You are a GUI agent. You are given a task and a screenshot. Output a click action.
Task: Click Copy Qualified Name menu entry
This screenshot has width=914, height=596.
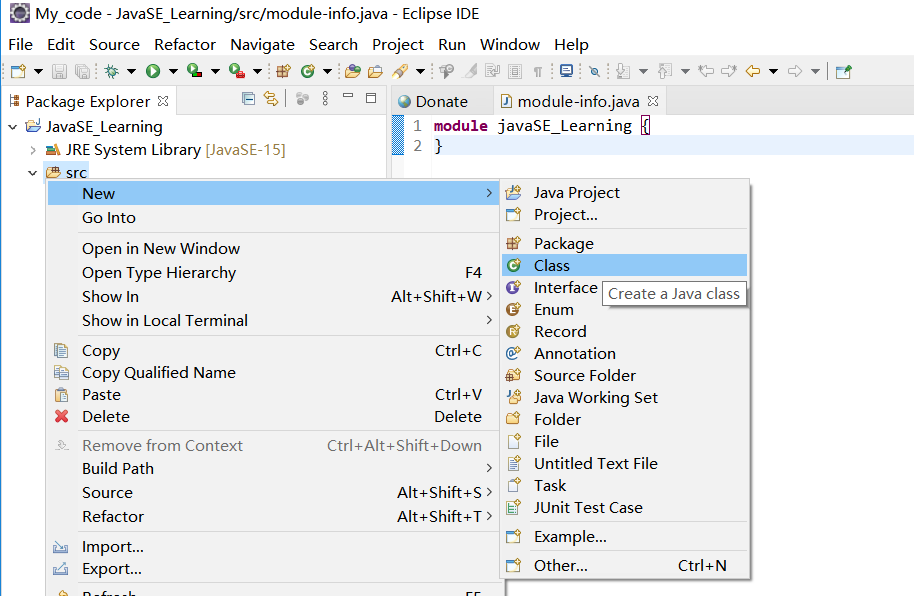click(x=273, y=373)
